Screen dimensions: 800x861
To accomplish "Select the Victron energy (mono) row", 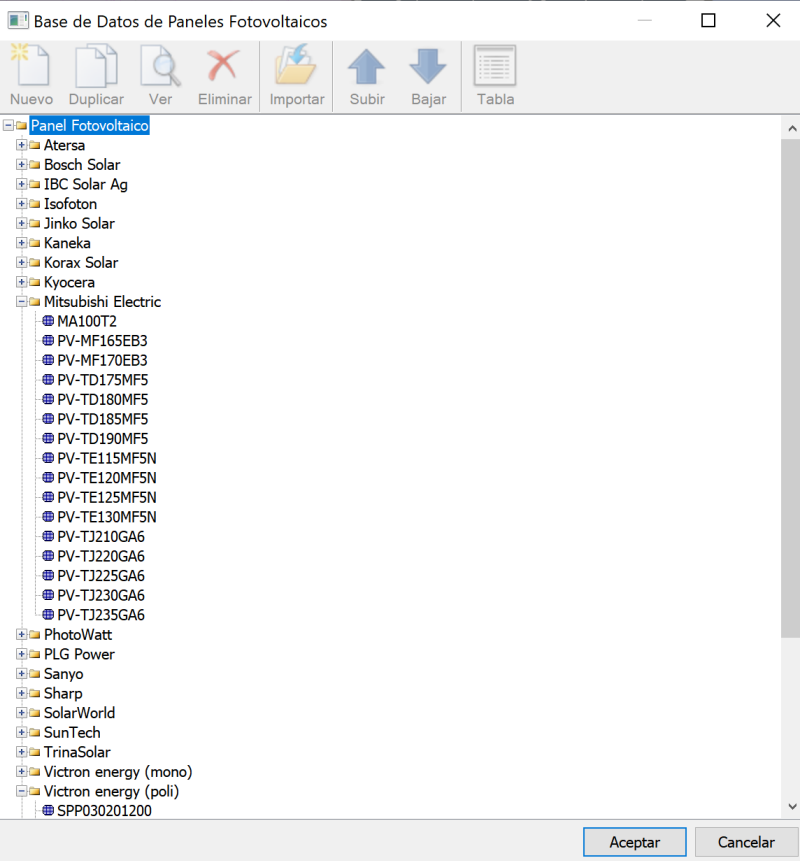I will click(x=118, y=771).
